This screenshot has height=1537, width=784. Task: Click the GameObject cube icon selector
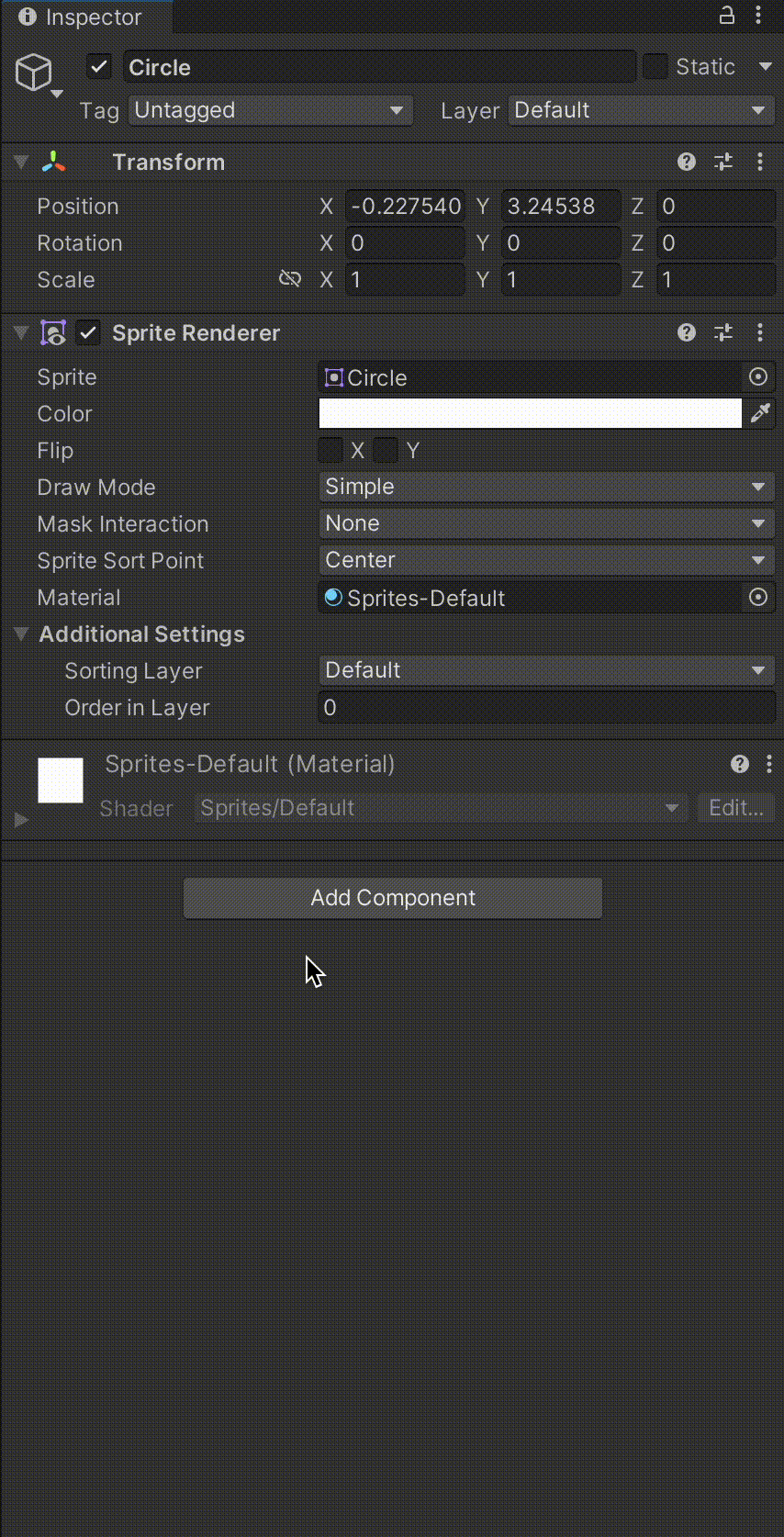click(x=38, y=73)
